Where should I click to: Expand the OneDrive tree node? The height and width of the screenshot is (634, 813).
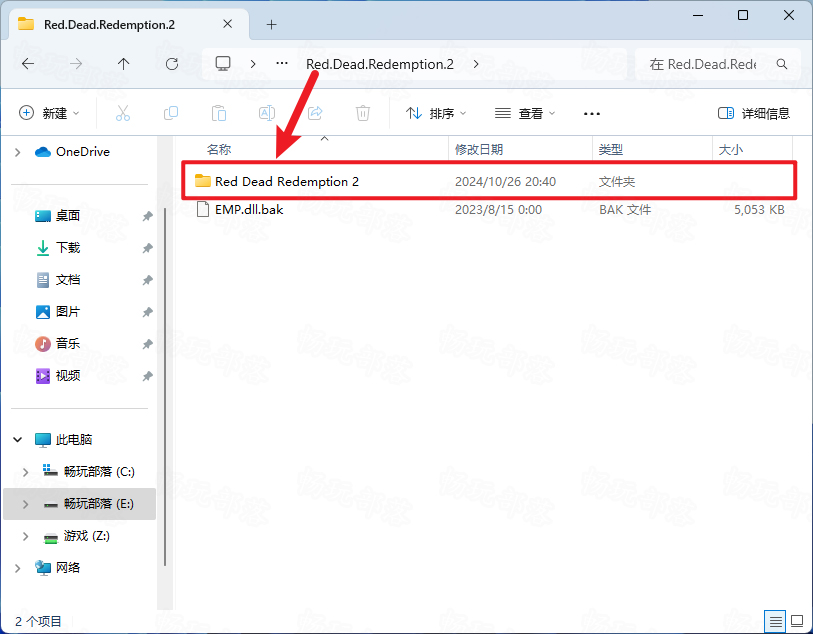click(x=18, y=152)
